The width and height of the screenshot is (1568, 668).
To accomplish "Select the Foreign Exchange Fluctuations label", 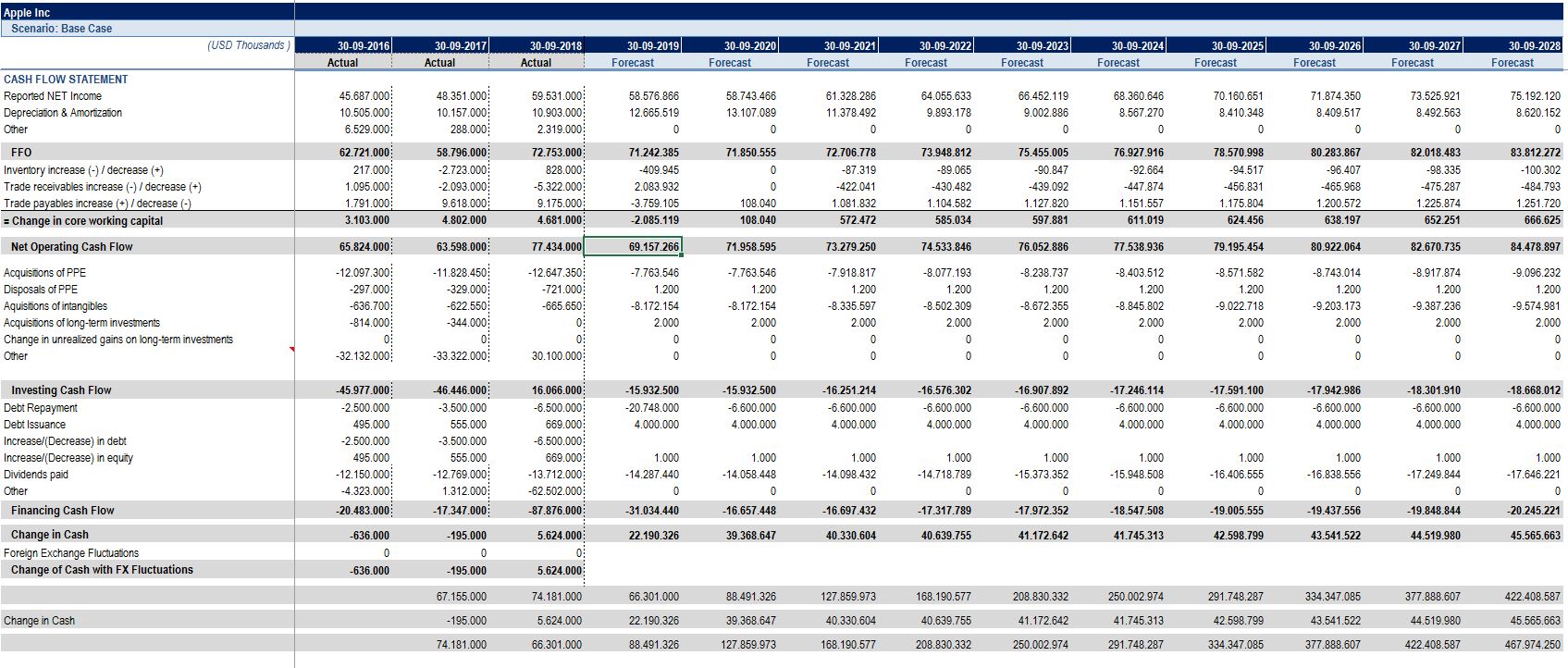I will point(71,553).
